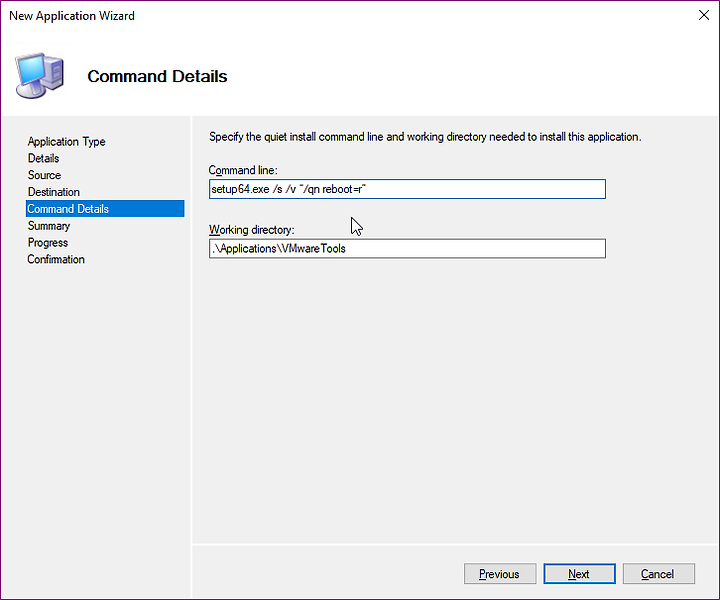Choose the Confirmation step
Viewport: 720px width, 600px height.
click(x=56, y=259)
